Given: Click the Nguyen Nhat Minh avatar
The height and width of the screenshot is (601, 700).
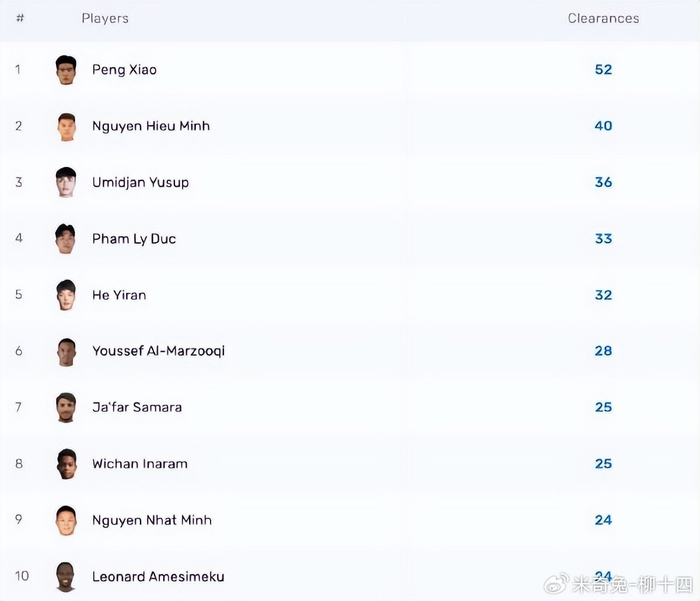Looking at the screenshot, I should pyautogui.click(x=66, y=520).
